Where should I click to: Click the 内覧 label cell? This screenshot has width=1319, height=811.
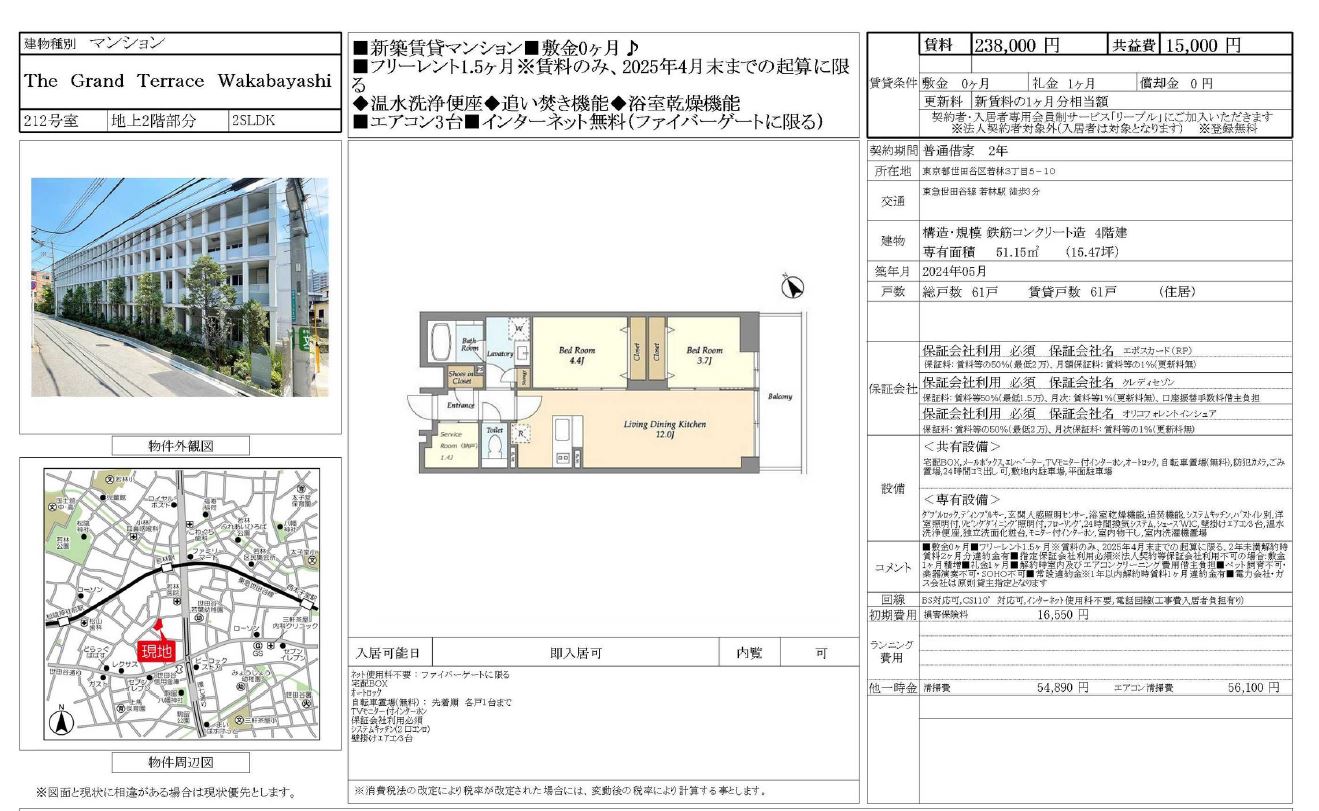click(x=750, y=653)
